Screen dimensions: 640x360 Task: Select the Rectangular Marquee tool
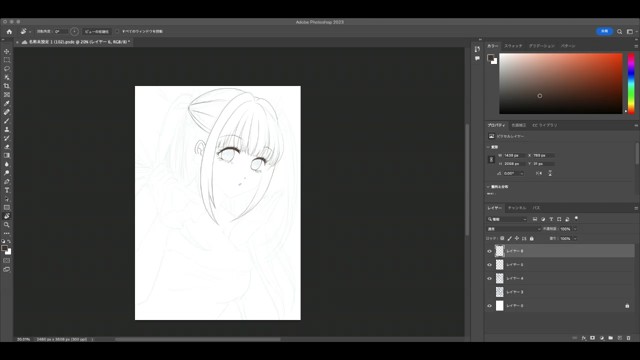click(x=7, y=60)
